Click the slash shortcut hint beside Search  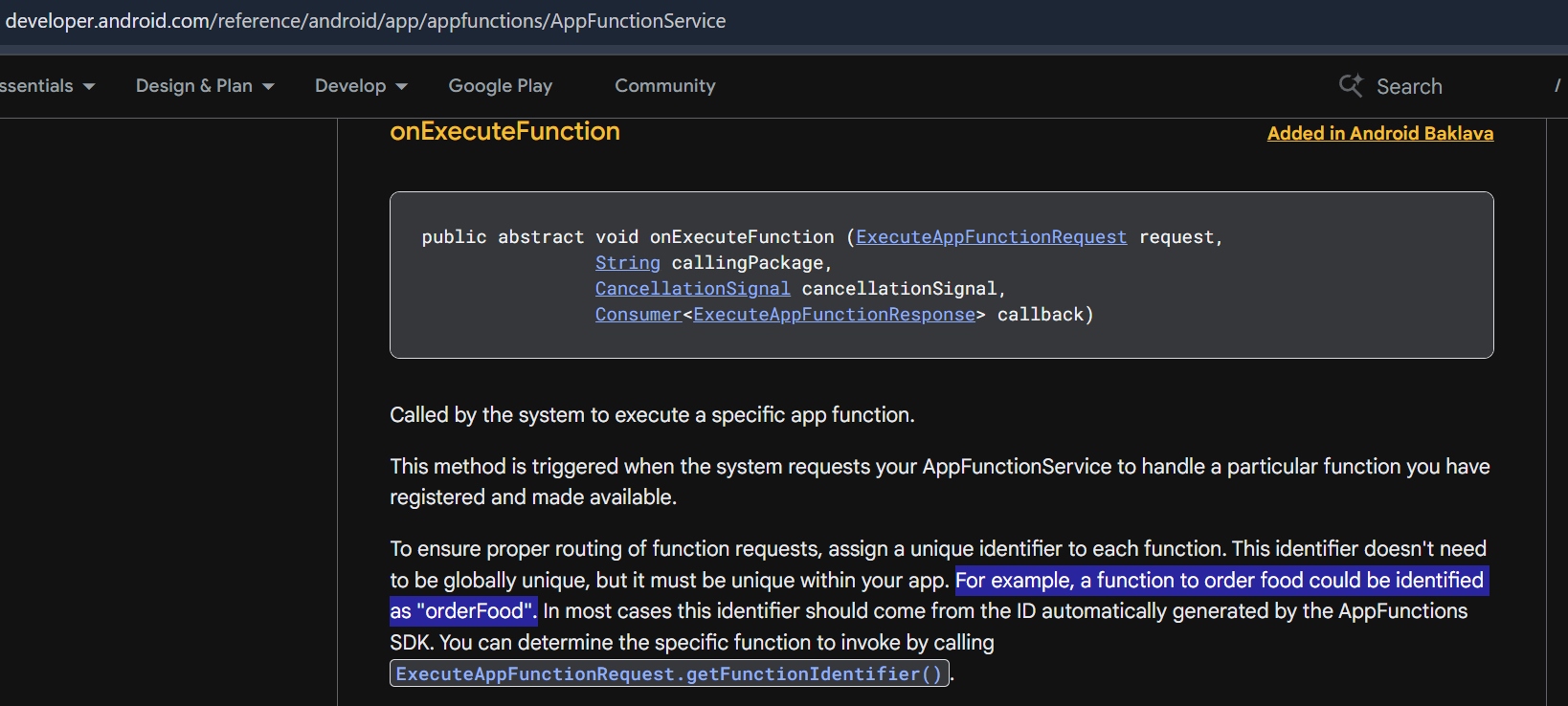coord(1557,86)
